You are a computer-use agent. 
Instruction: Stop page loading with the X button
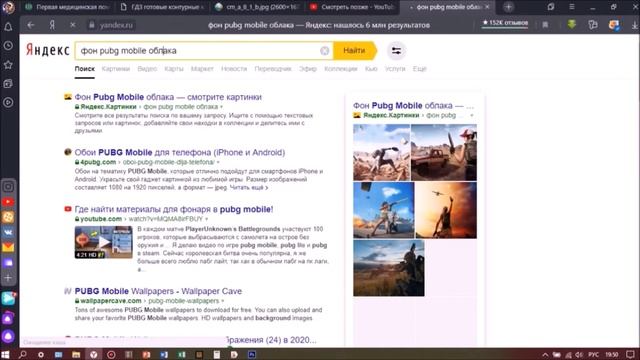[73, 25]
